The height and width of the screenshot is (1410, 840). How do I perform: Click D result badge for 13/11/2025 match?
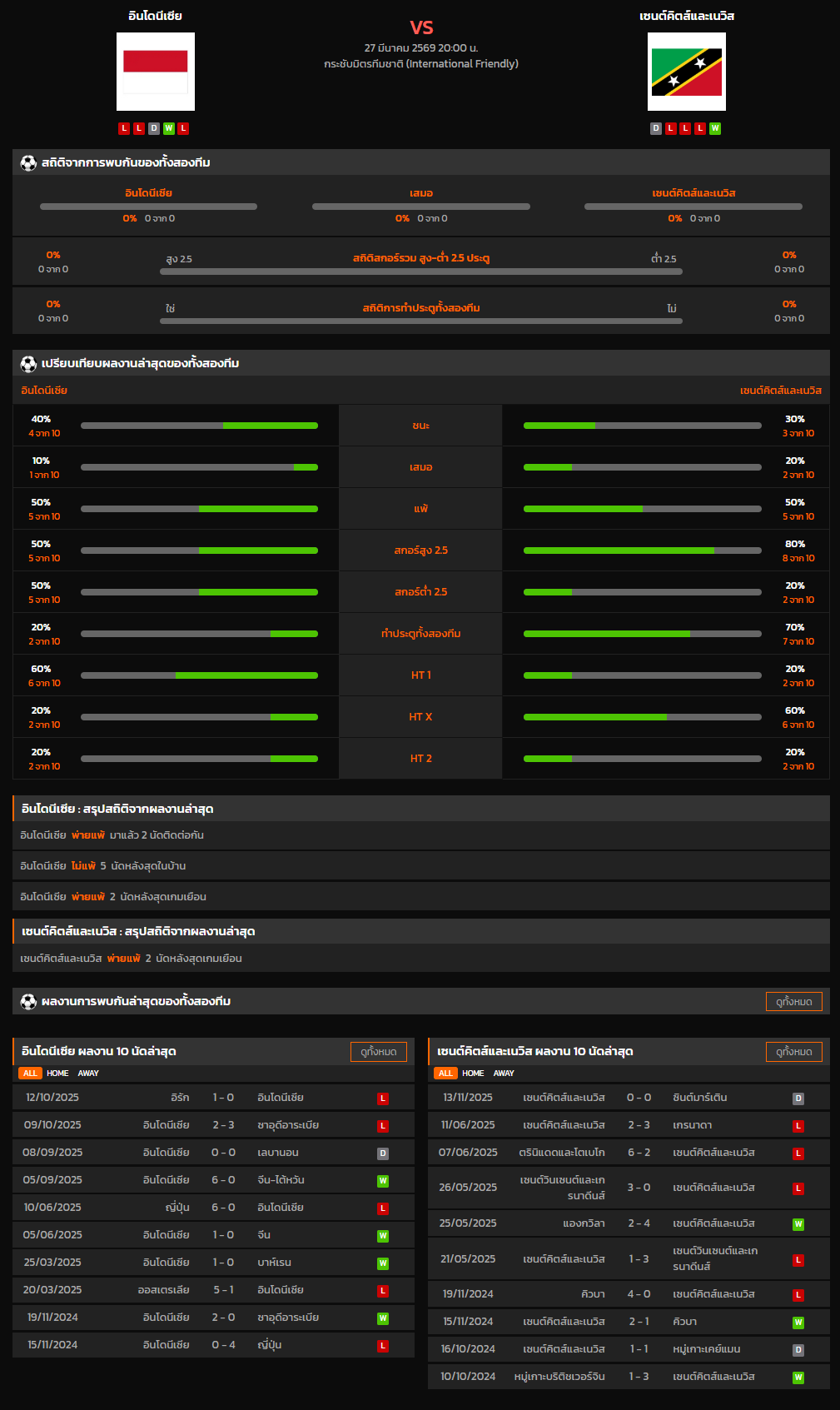coord(798,1099)
